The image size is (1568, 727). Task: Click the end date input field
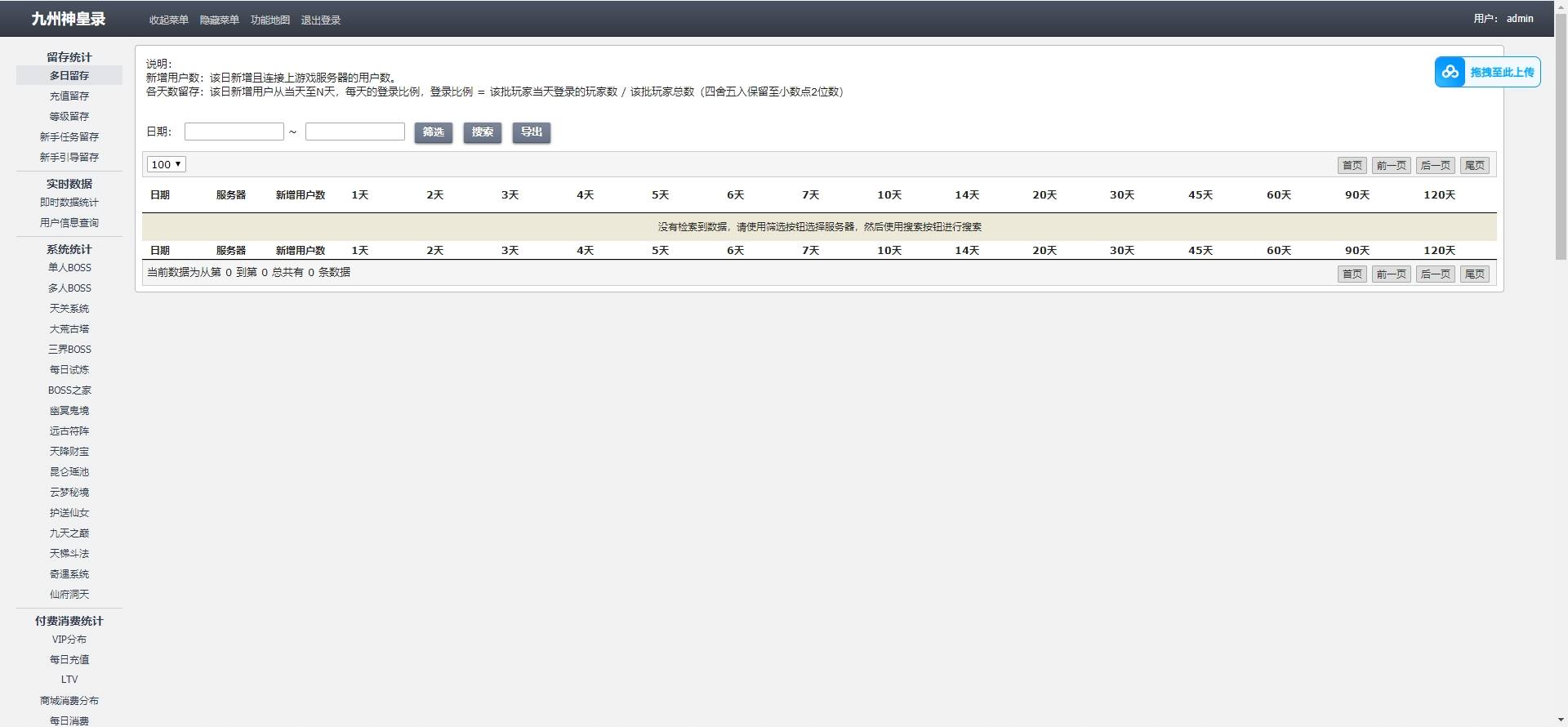[355, 132]
